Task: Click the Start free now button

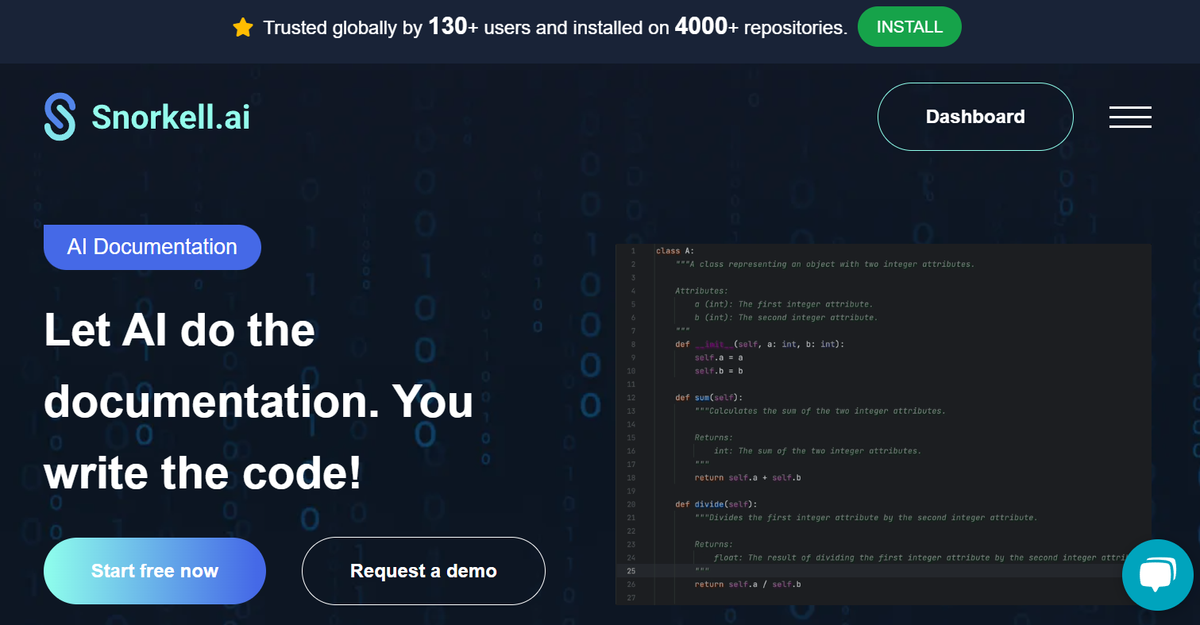Action: 154,570
